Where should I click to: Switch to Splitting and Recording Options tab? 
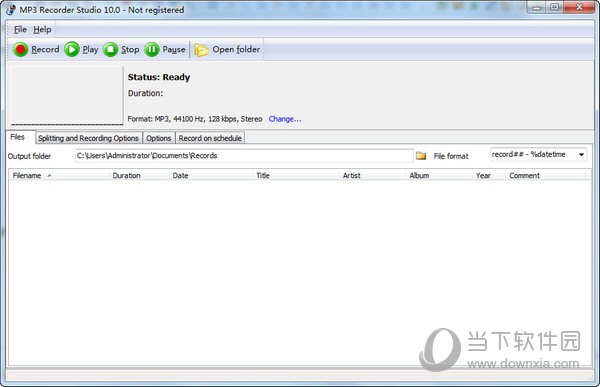[x=88, y=138]
